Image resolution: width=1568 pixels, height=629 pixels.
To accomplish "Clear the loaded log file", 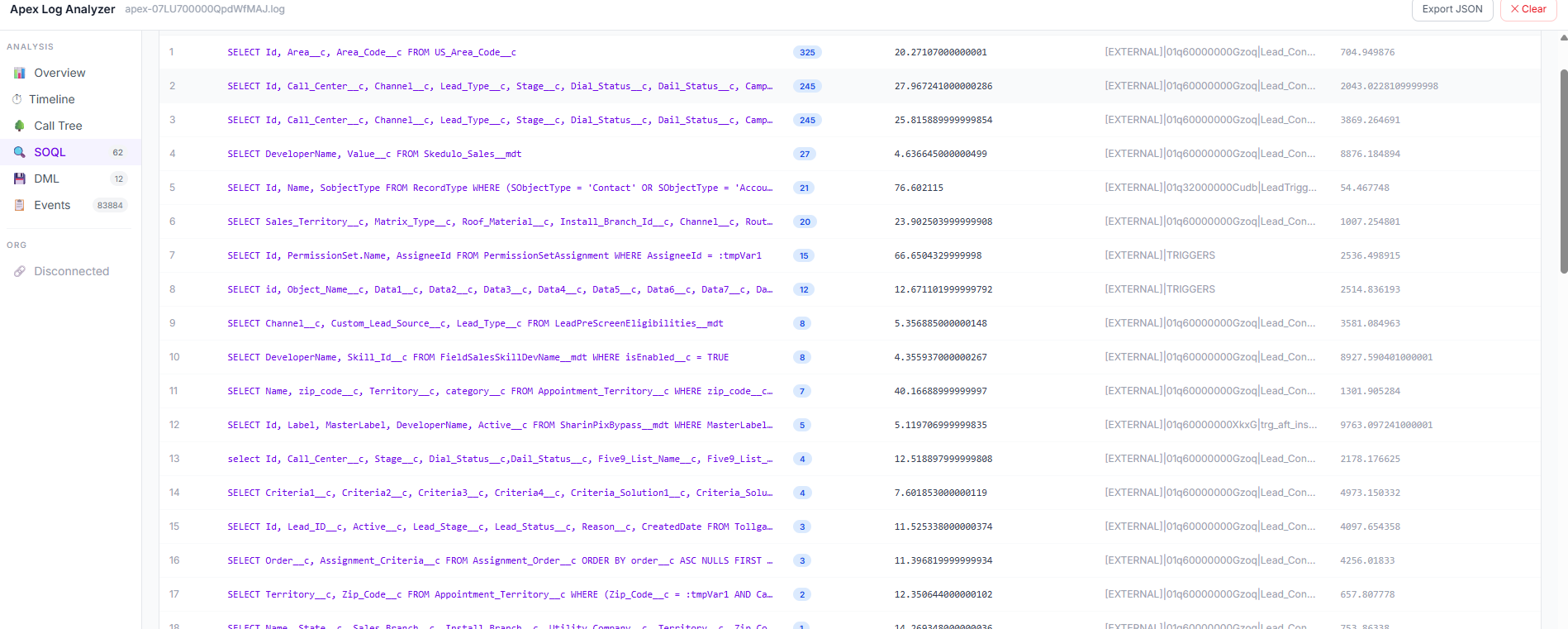I will tap(1528, 9).
